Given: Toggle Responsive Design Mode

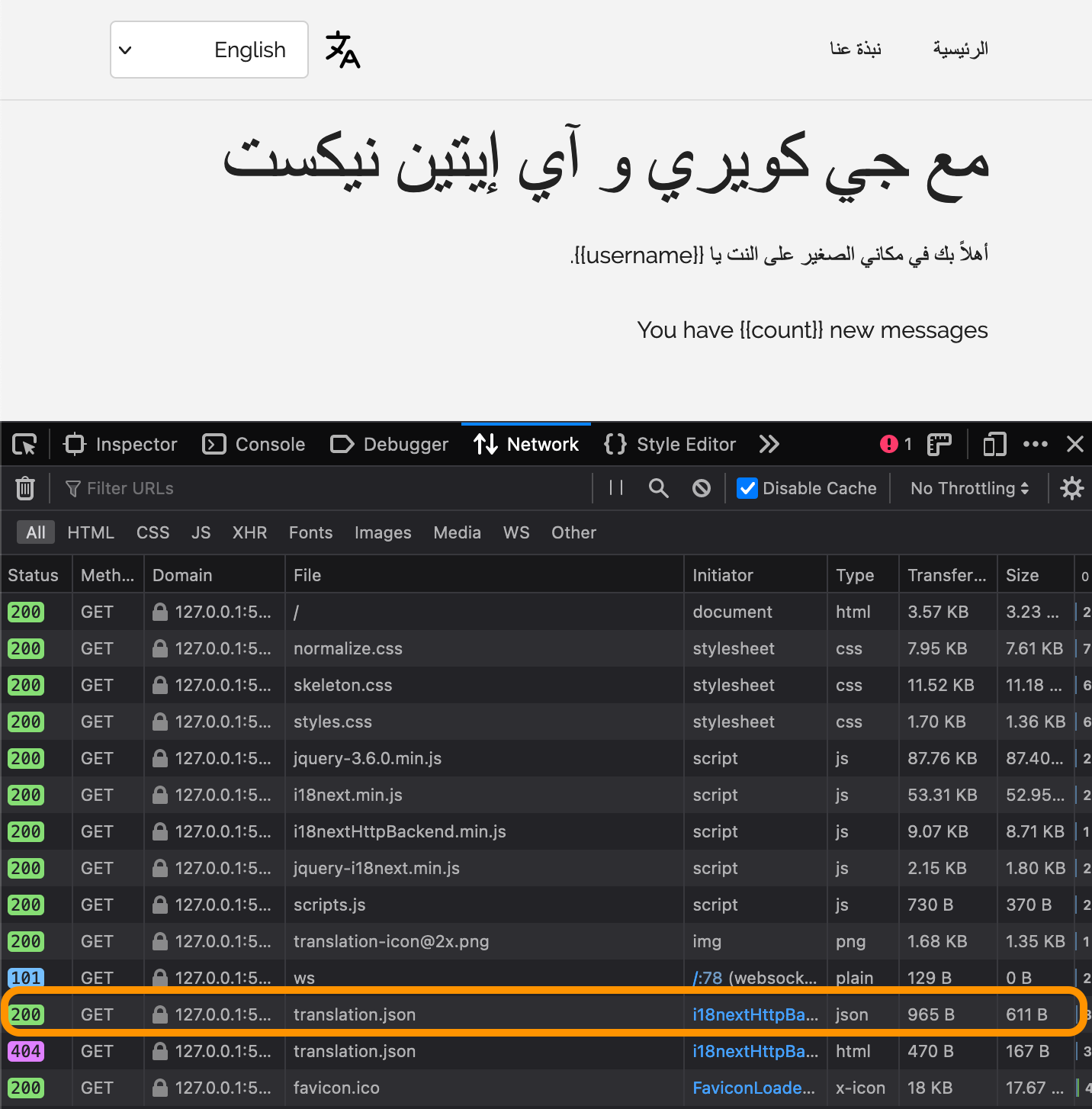Looking at the screenshot, I should tap(994, 444).
